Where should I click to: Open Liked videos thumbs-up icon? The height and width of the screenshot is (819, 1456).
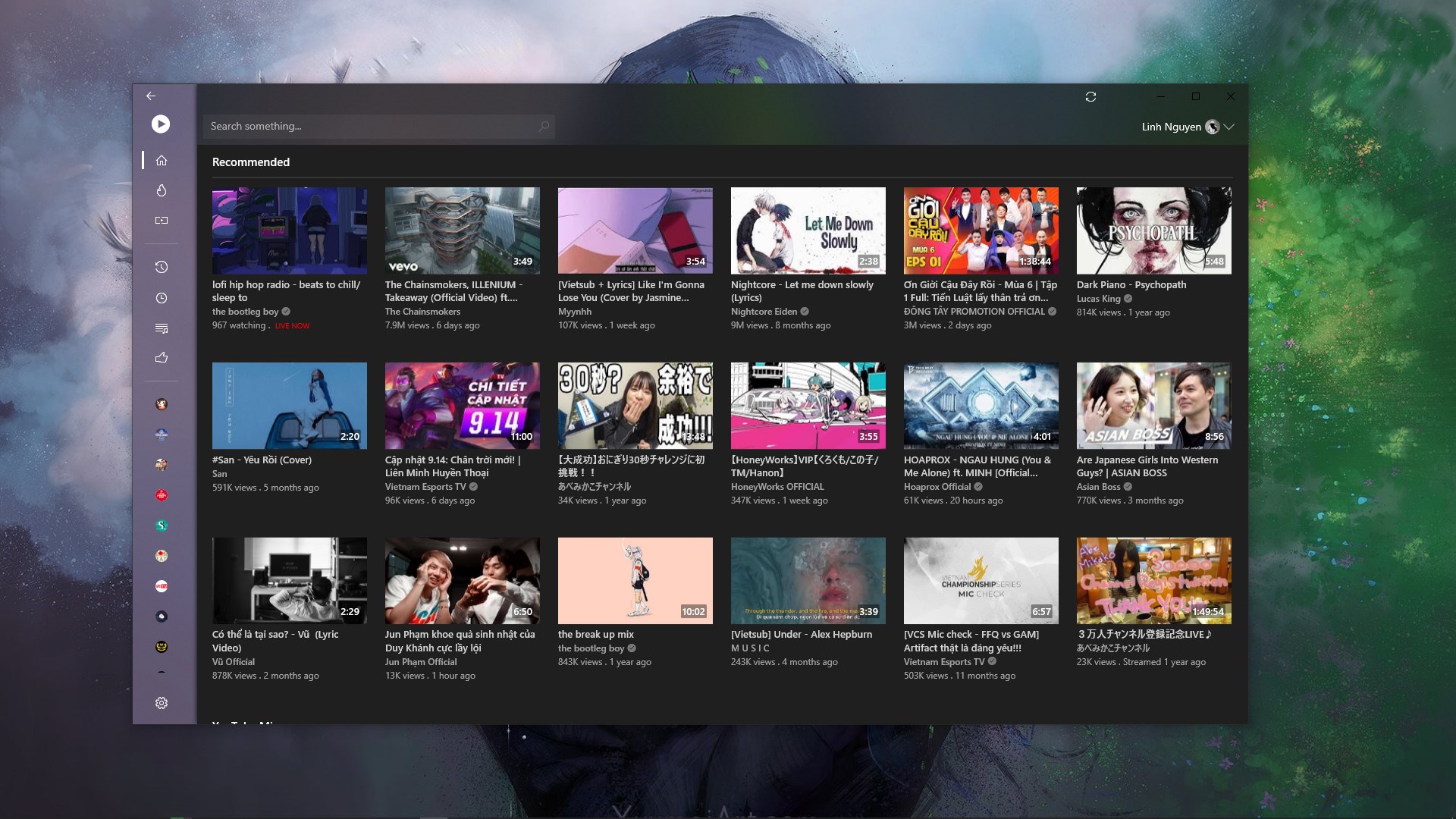pyautogui.click(x=162, y=358)
